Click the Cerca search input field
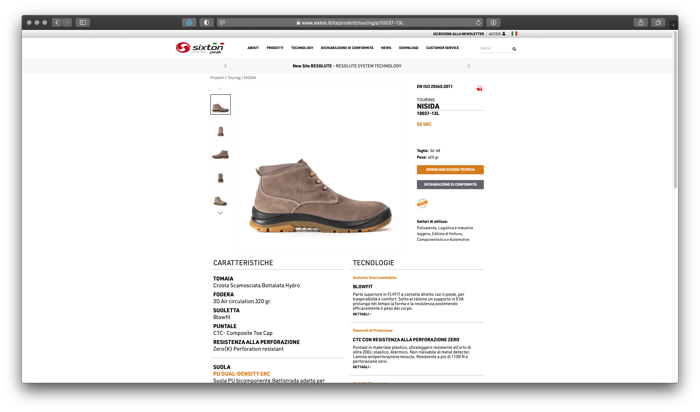The width and height of the screenshot is (700, 412). 495,48
